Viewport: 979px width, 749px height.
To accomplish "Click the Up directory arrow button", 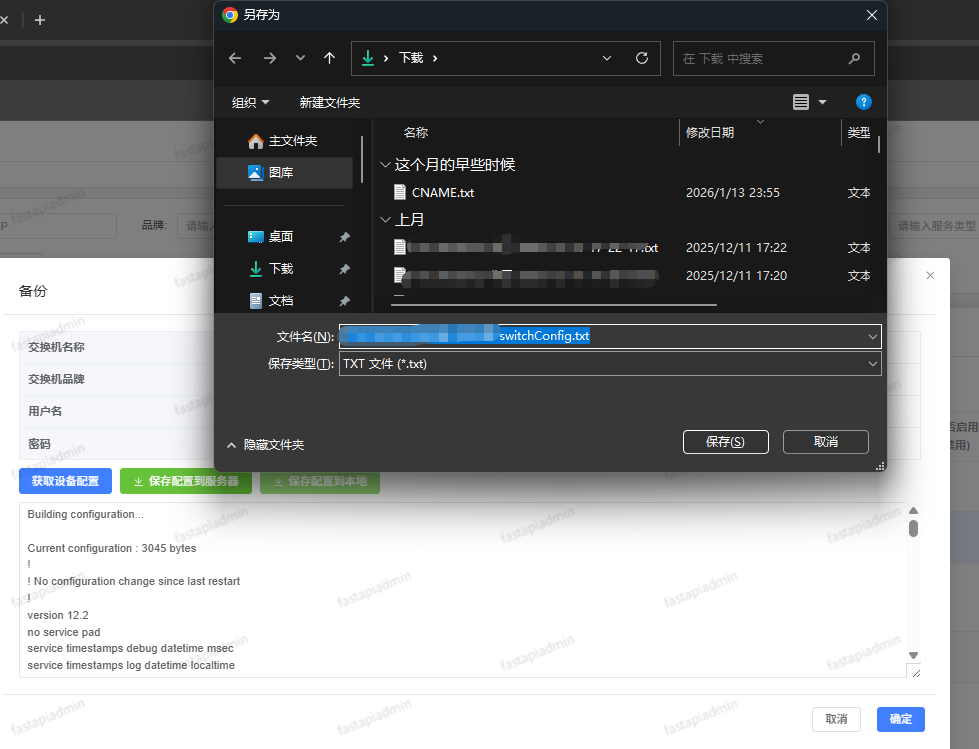I will coord(329,58).
